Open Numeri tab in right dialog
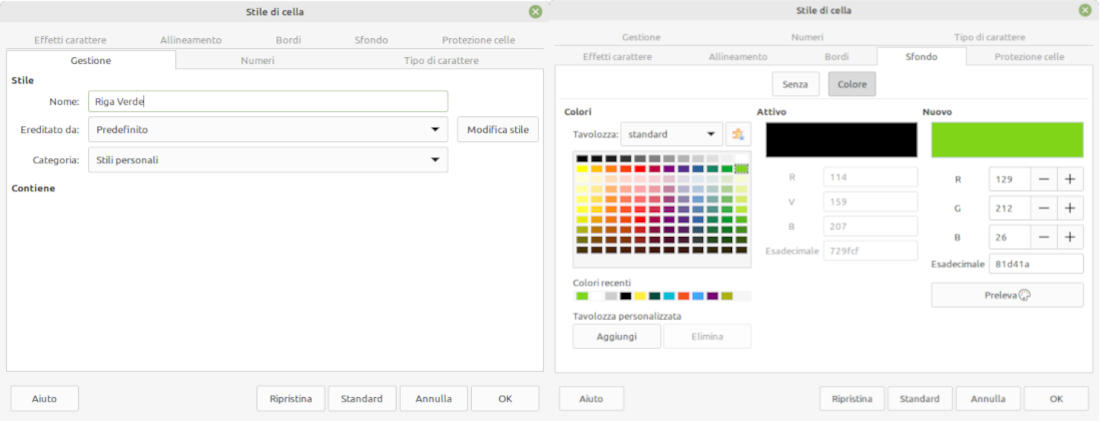Screen dimensions: 1100x421 point(807,37)
